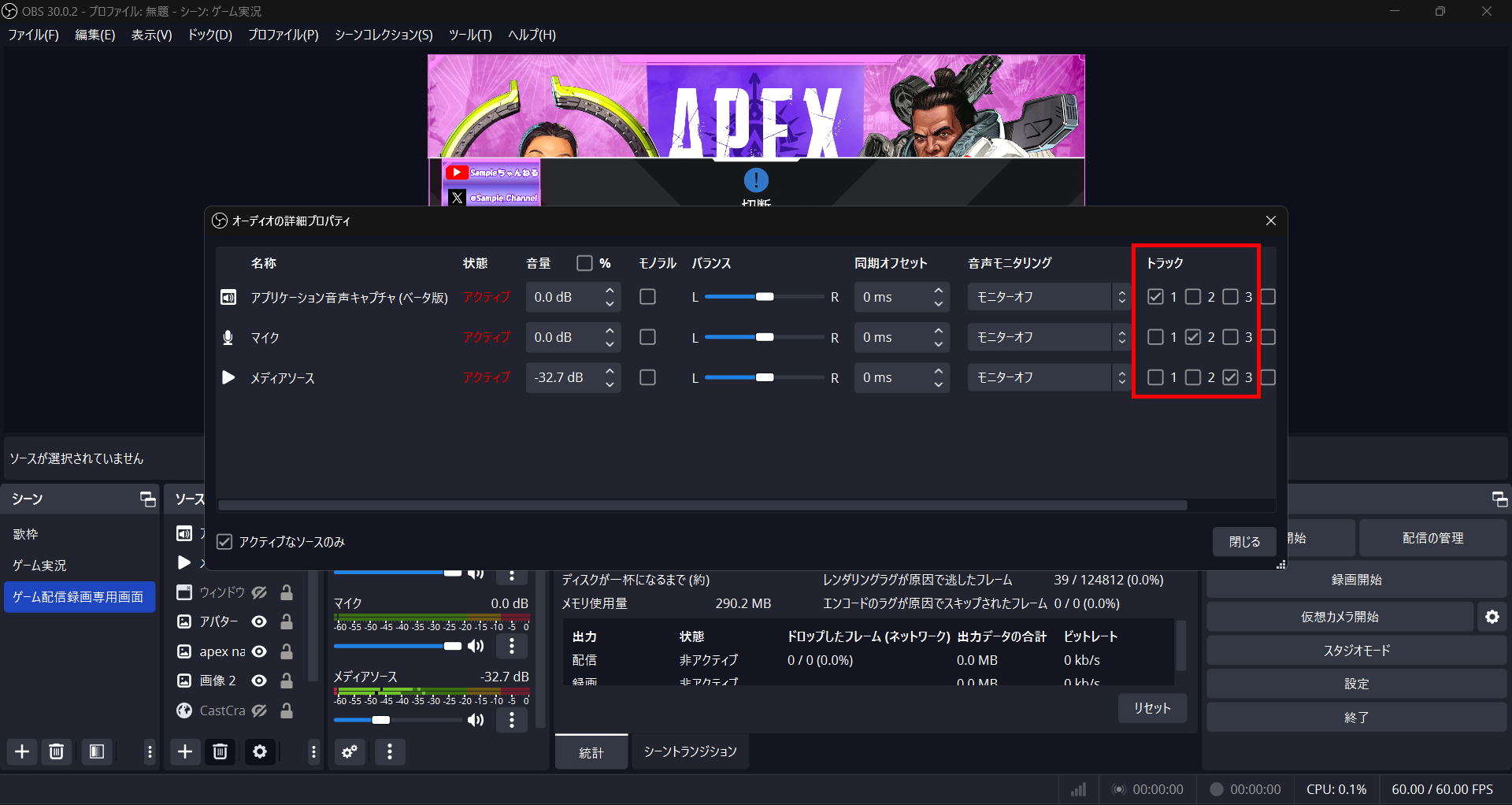Click the remove scene trash icon

[x=56, y=751]
